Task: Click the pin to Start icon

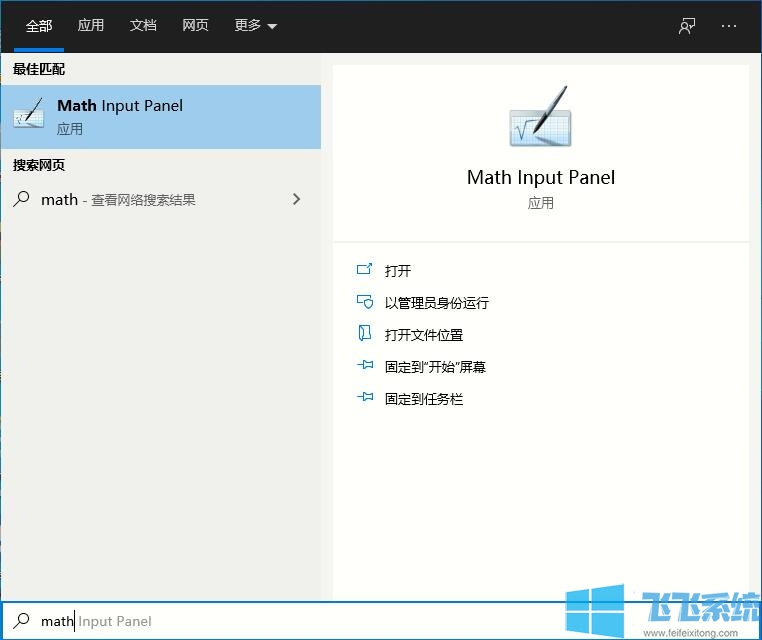Action: pos(365,365)
